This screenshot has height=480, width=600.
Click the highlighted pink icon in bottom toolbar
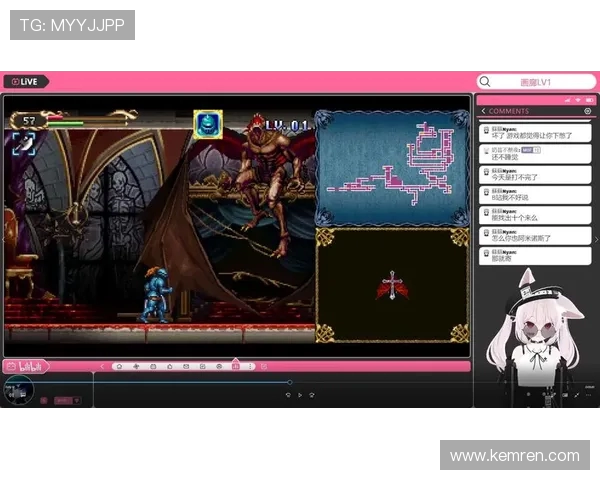pyautogui.click(x=235, y=366)
